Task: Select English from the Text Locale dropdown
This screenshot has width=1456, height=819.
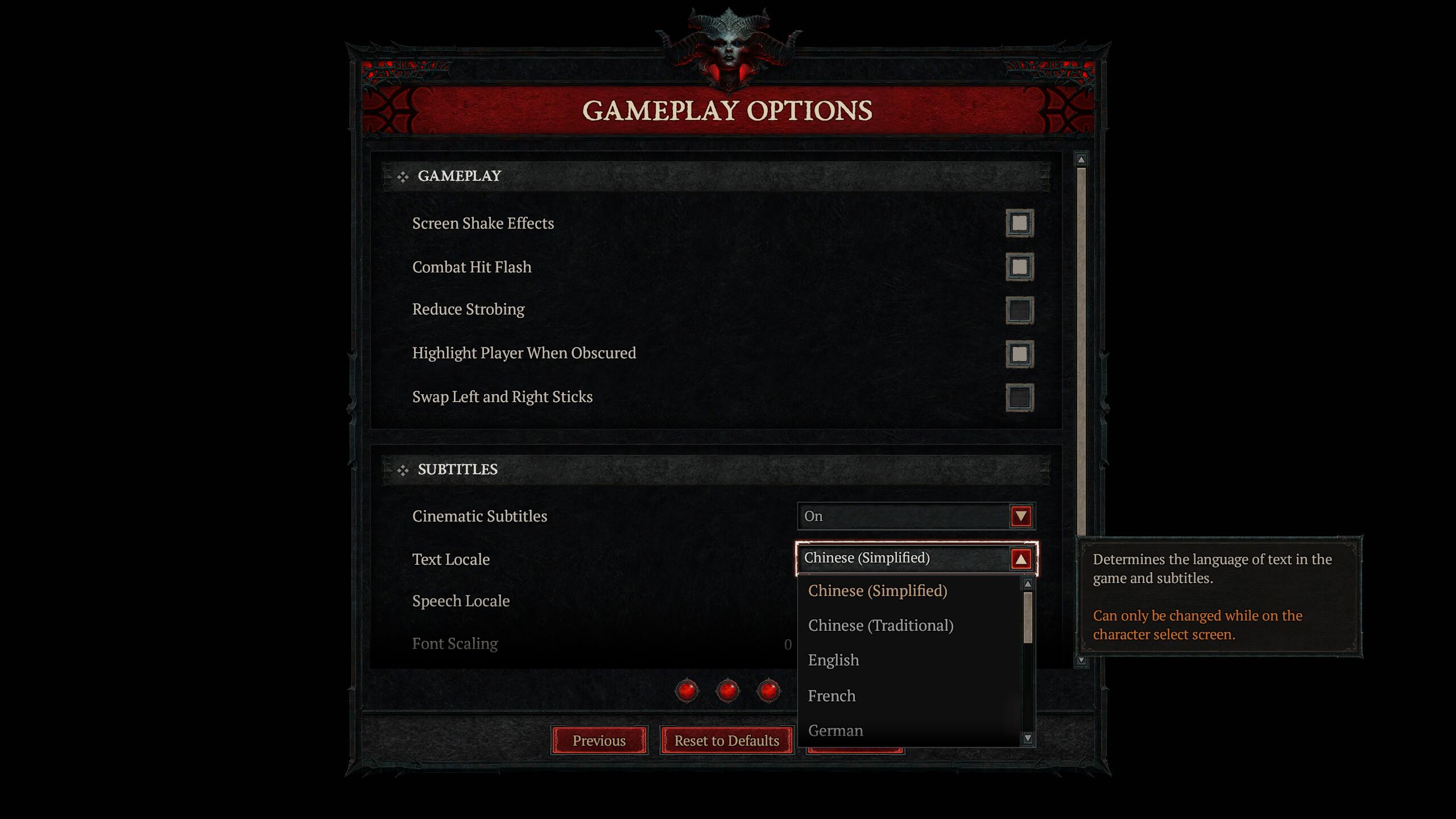Action: [832, 660]
